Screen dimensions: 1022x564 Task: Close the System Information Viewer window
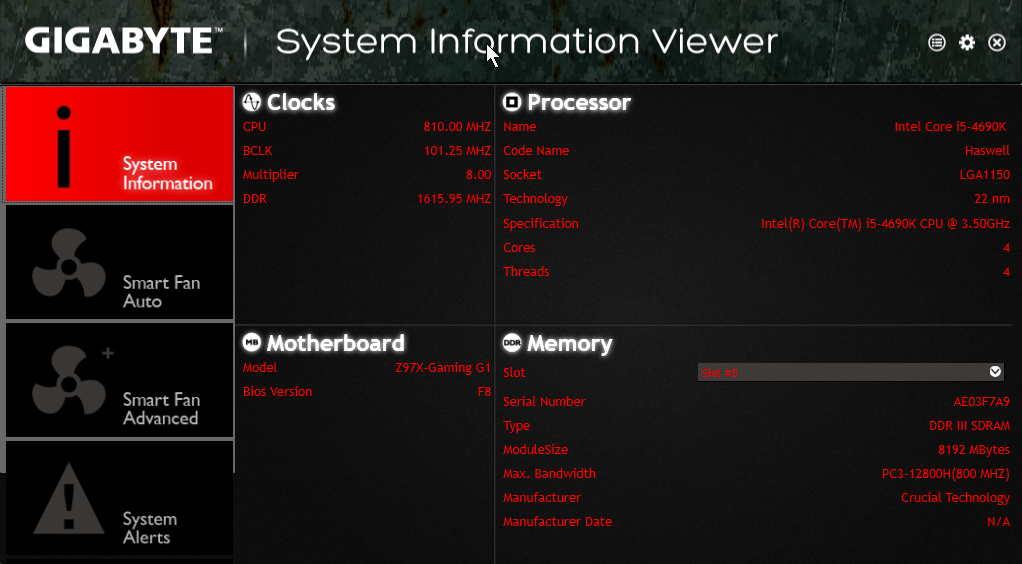997,42
